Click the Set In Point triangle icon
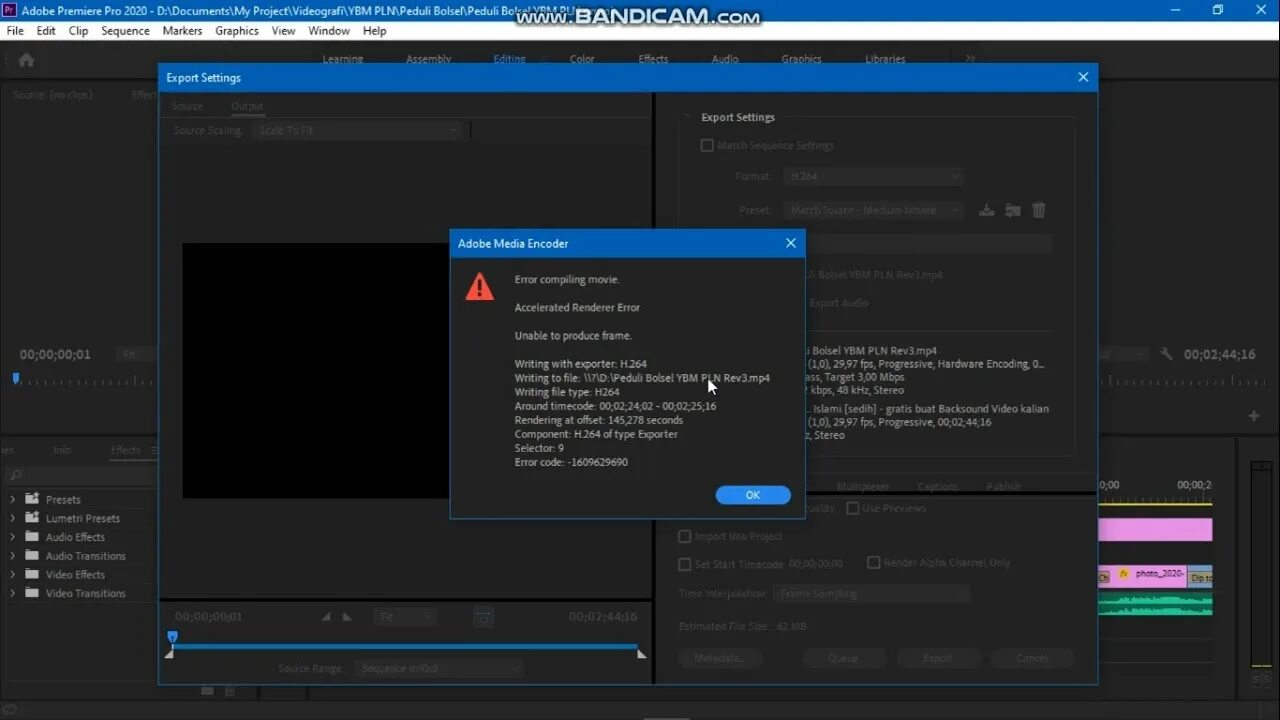 327,617
